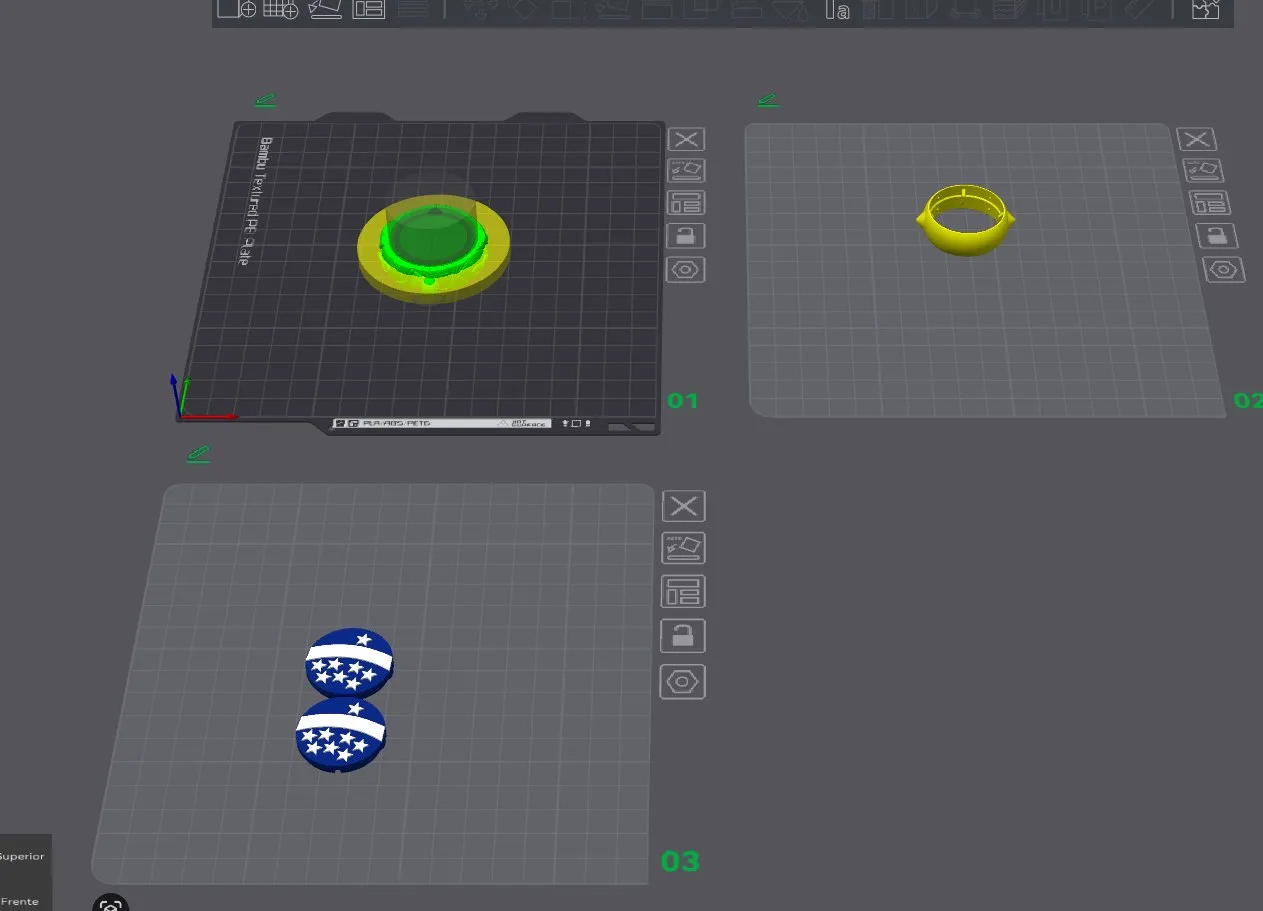Select the text-shape tool in toolbar

pyautogui.click(x=838, y=10)
